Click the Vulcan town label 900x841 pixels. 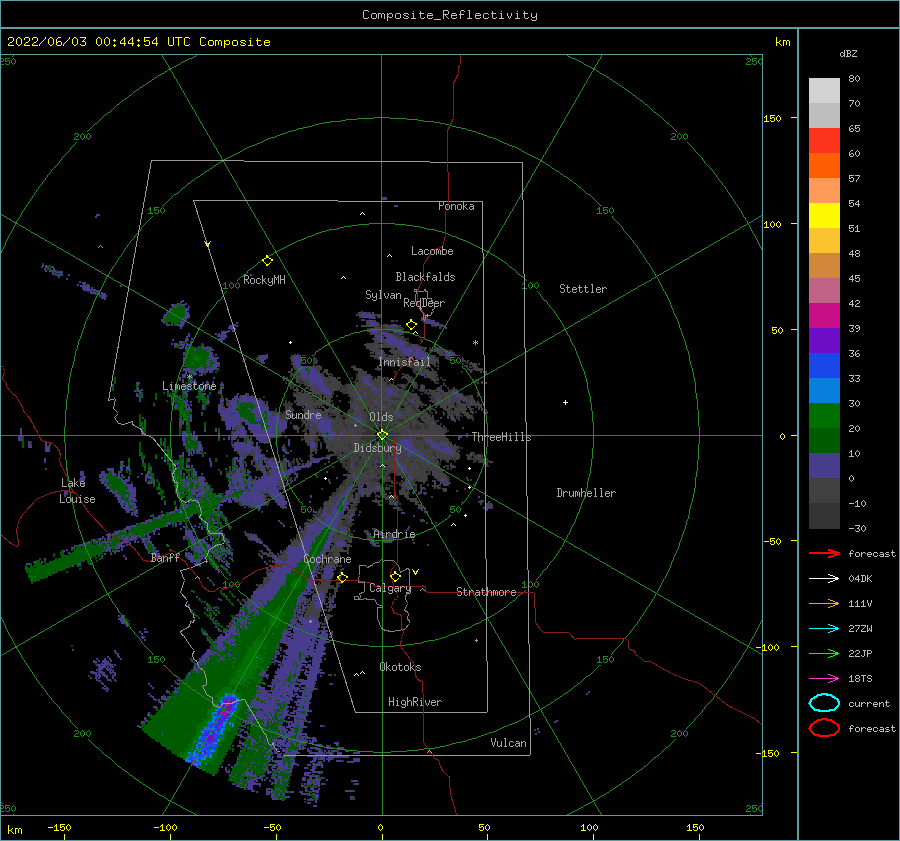click(x=508, y=743)
